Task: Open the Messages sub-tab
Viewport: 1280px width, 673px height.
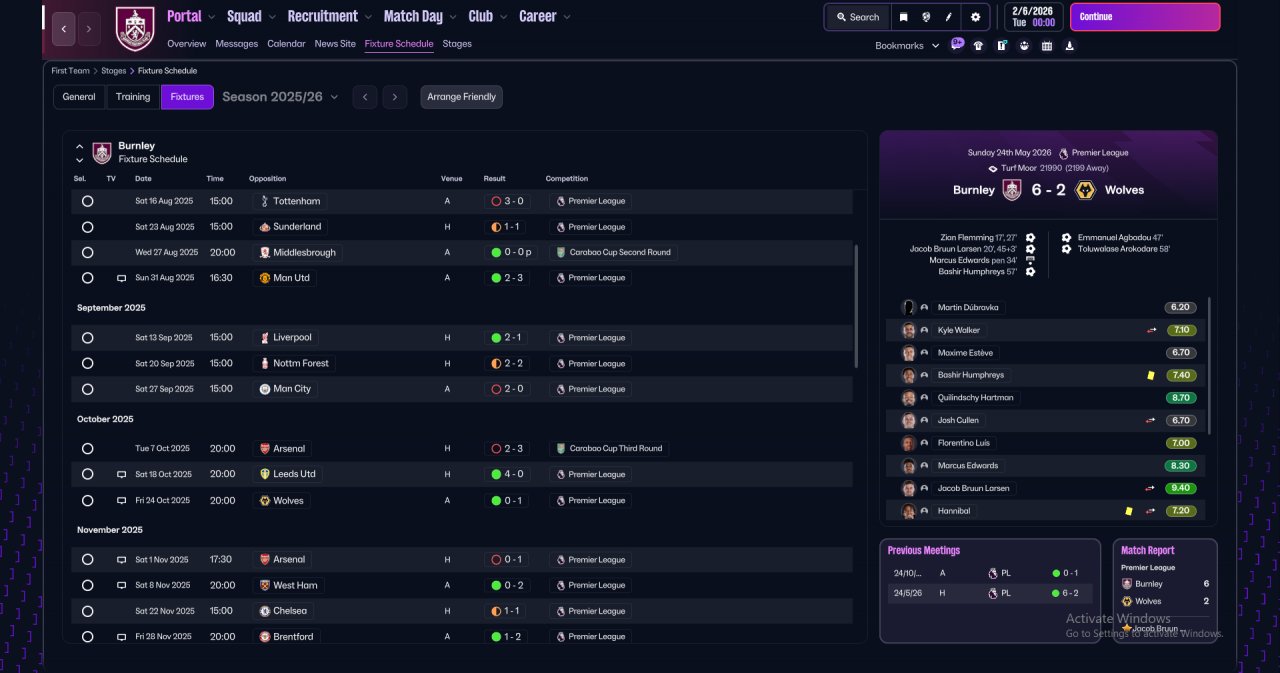Action: pyautogui.click(x=237, y=44)
